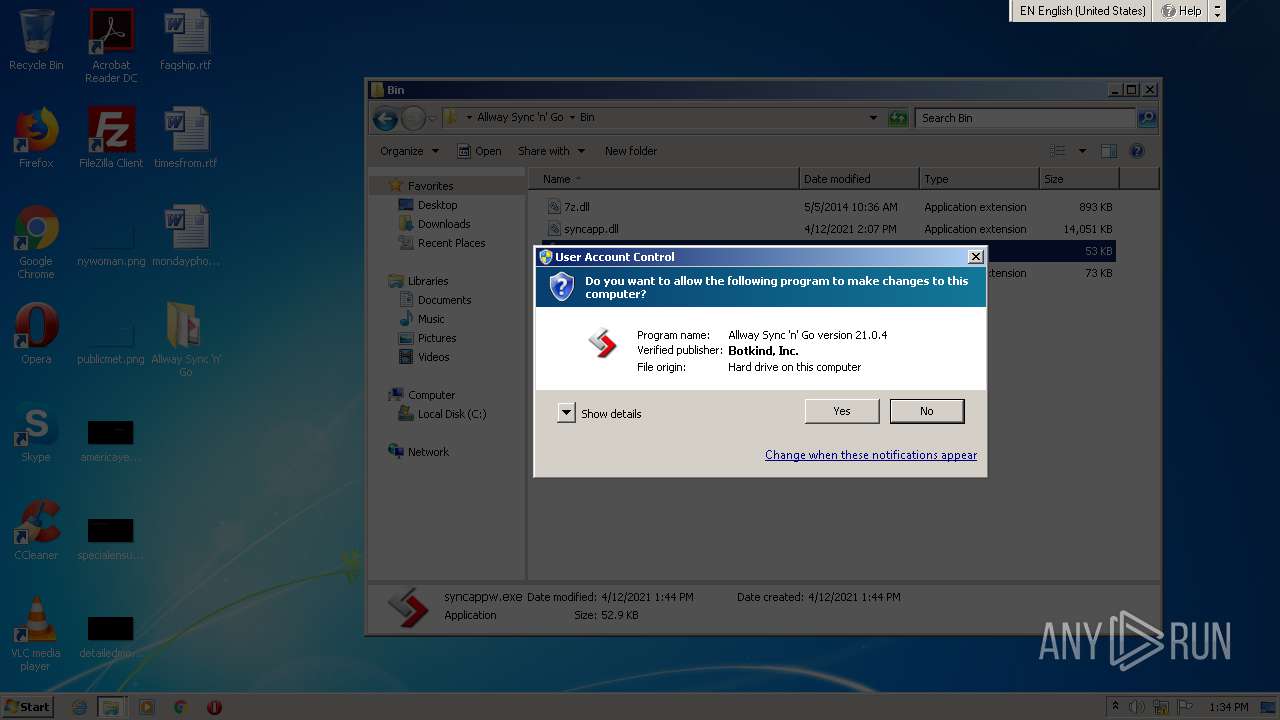The height and width of the screenshot is (720, 1280).
Task: Click Search Bin input field
Action: [1026, 118]
